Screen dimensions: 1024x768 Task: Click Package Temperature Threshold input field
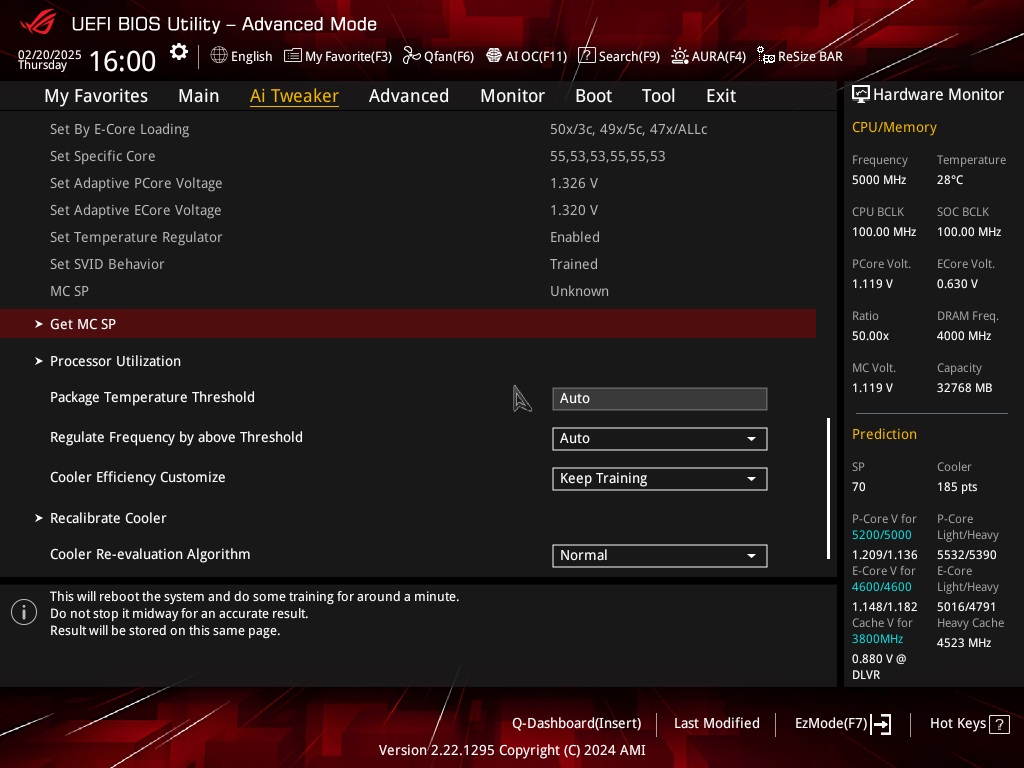point(660,398)
